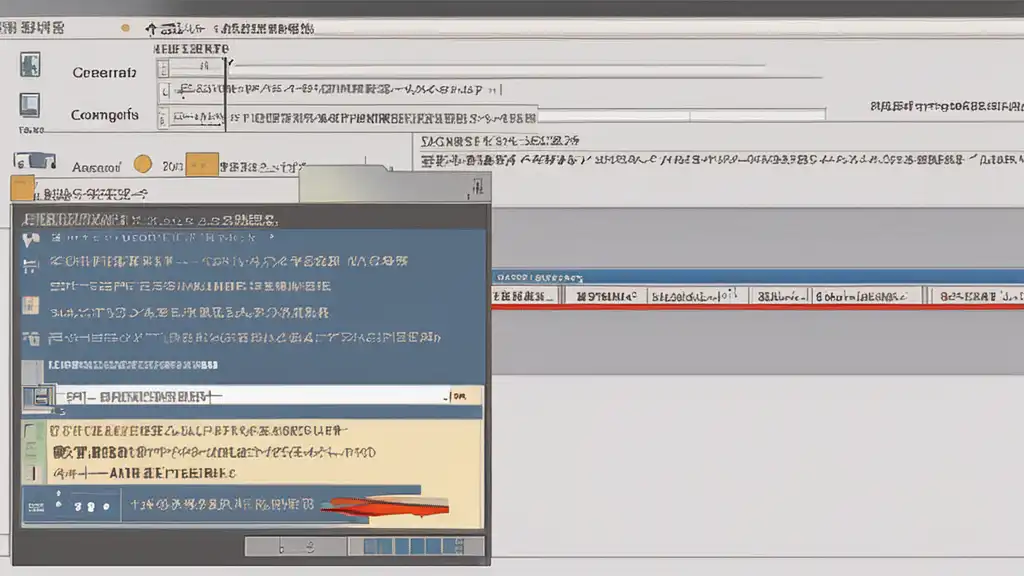Click the gray device icon left of Aasacoť
1024x576 pixels.
[x=34, y=161]
